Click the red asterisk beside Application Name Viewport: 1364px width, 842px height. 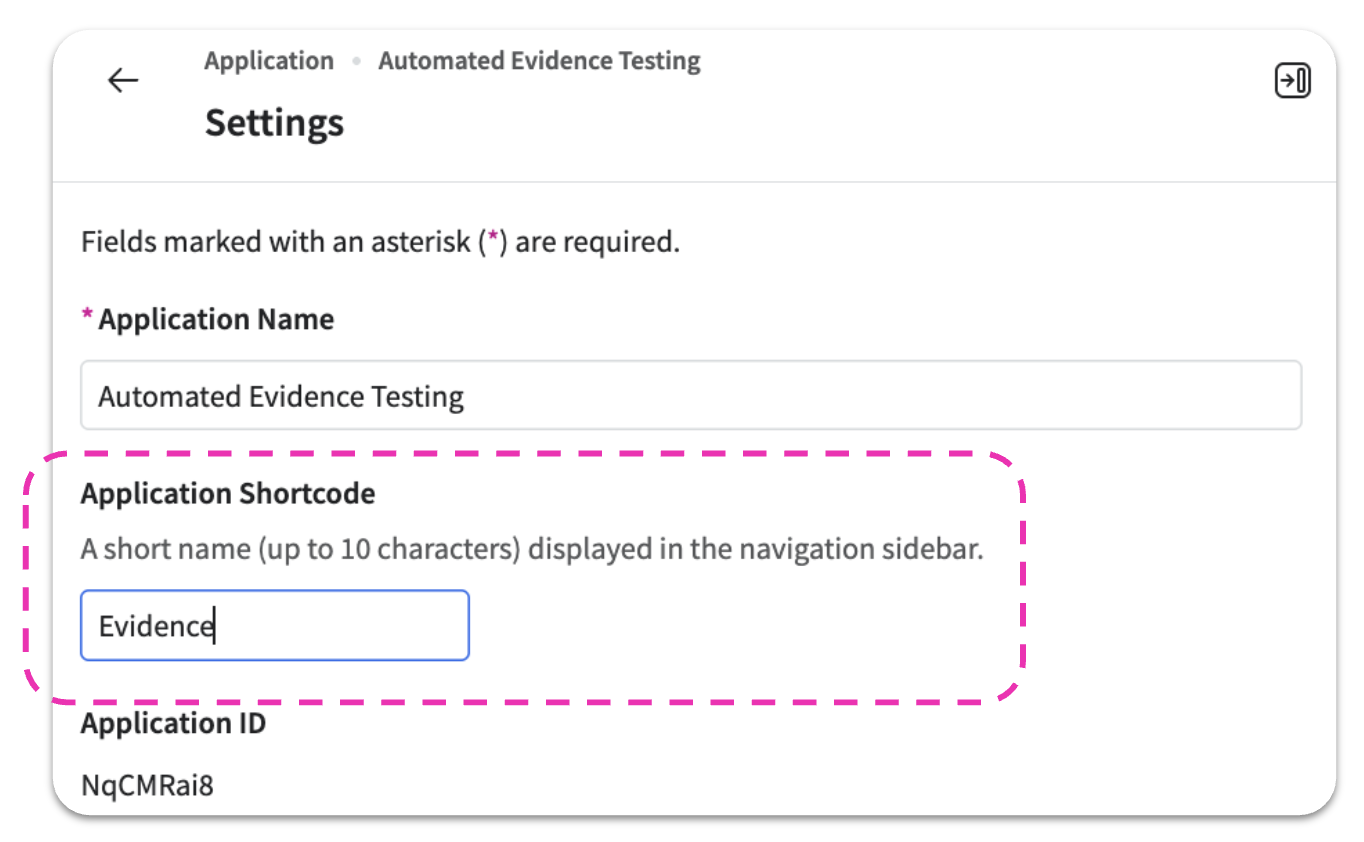click(x=86, y=318)
